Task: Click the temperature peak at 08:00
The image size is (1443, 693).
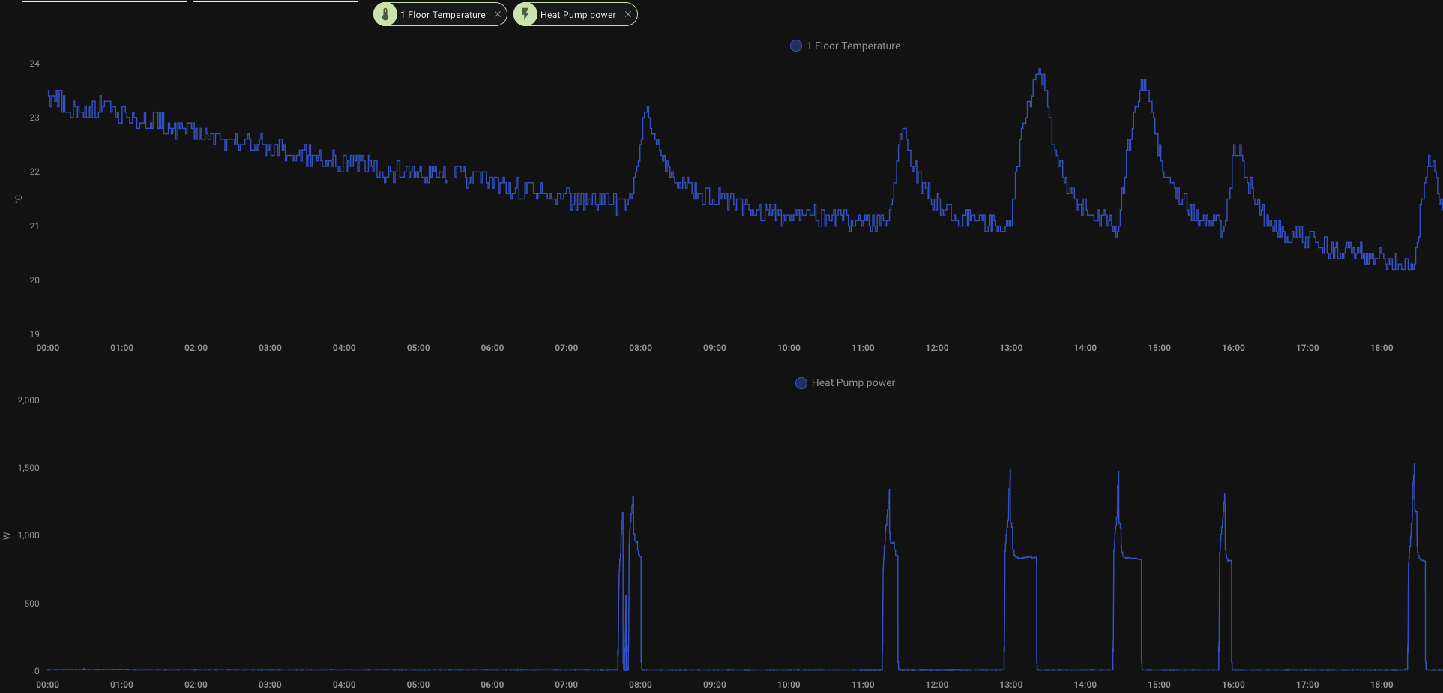Action: 647,108
